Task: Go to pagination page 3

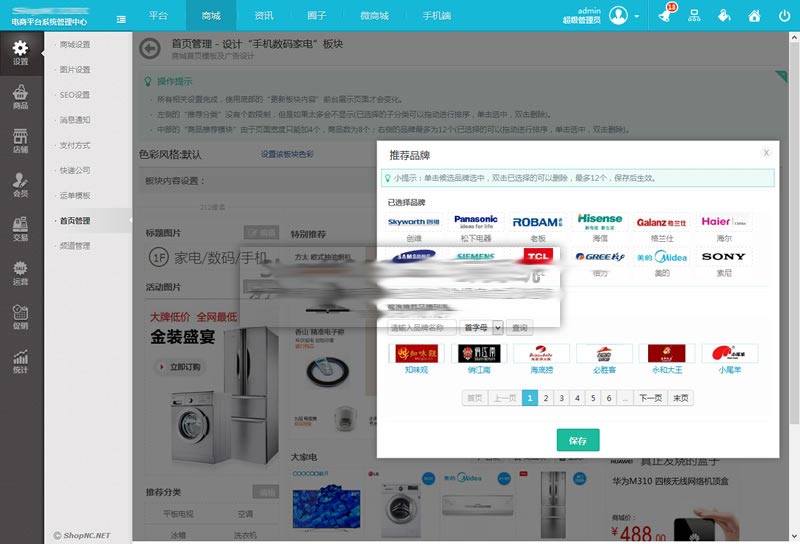Action: click(x=561, y=398)
